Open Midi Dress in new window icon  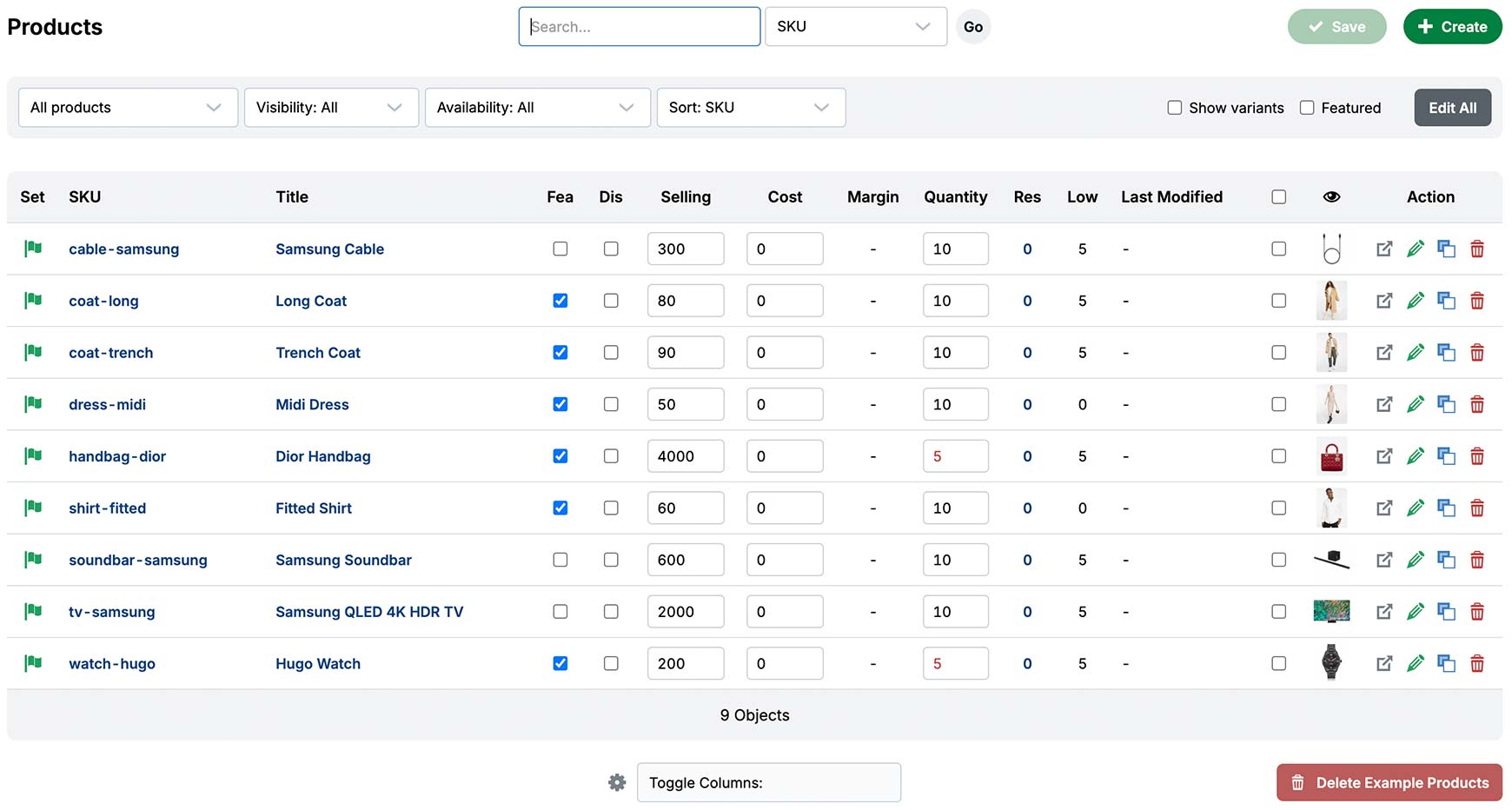1384,405
